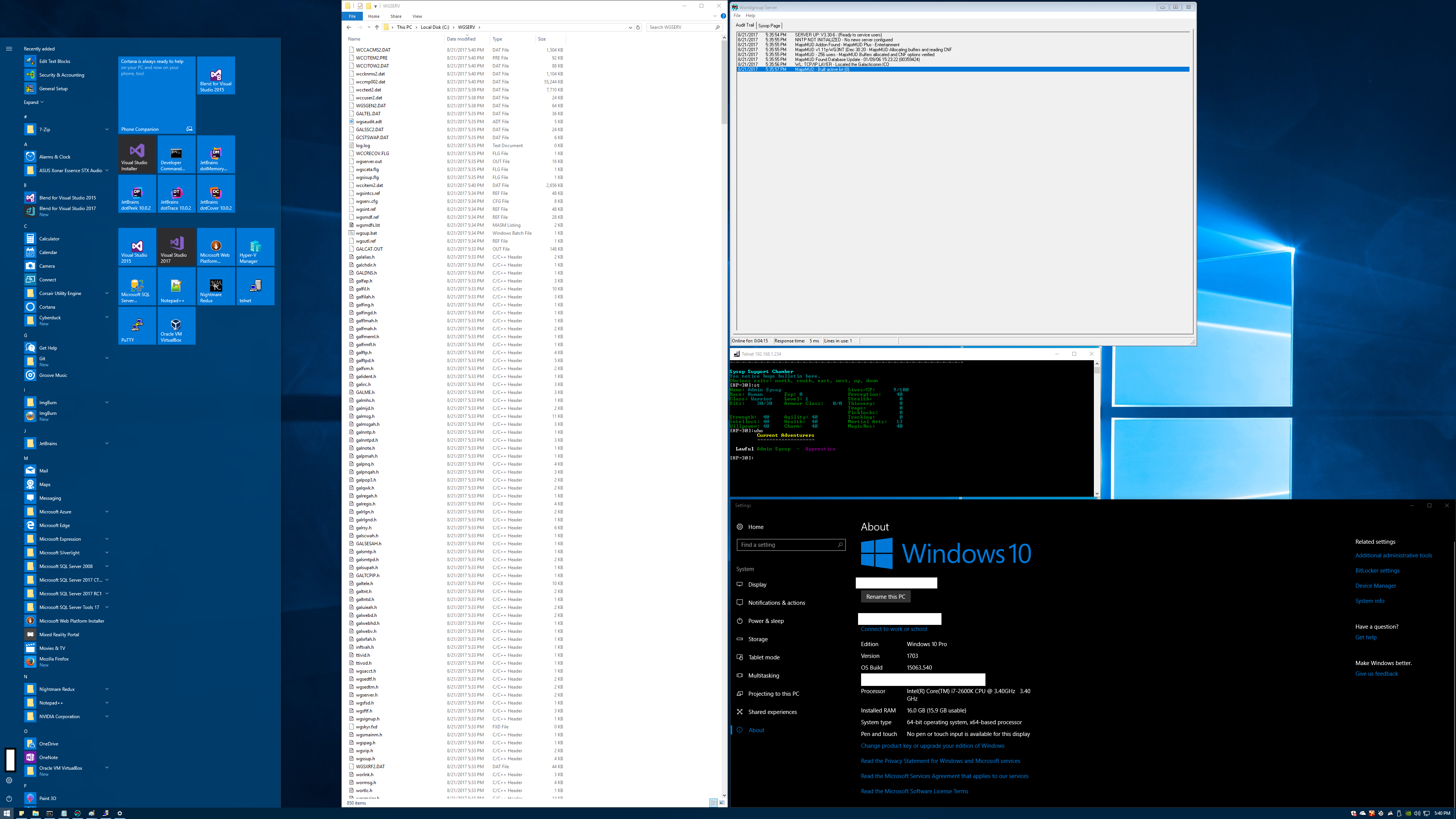1456x819 pixels.
Task: Open address bar history dropdown
Action: [630, 27]
